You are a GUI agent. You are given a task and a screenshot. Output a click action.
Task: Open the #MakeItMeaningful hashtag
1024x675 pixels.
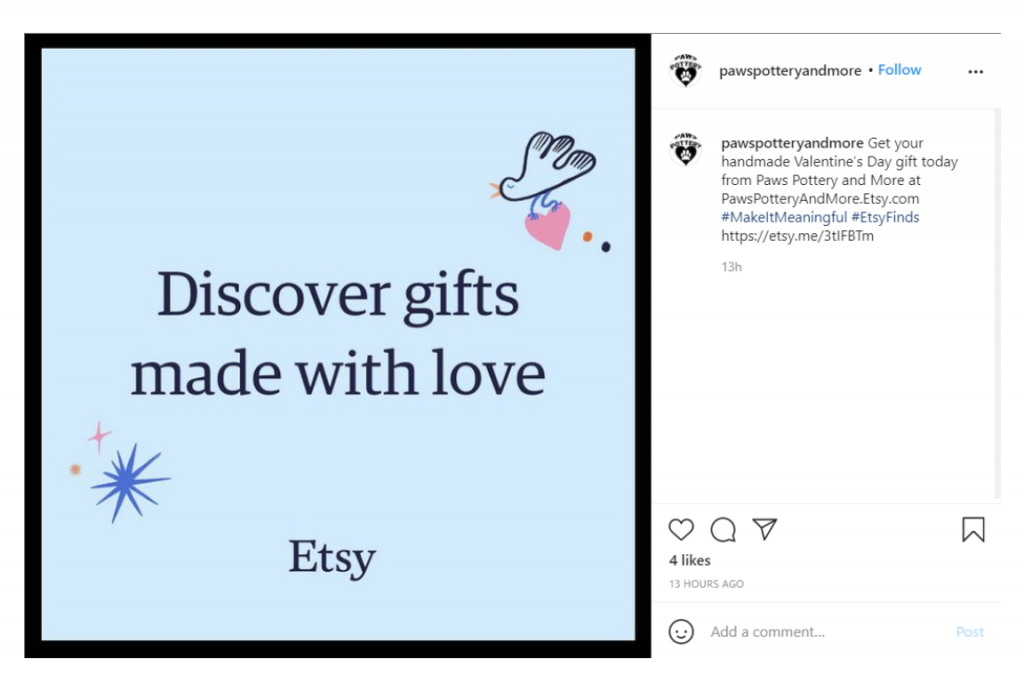[x=784, y=217]
